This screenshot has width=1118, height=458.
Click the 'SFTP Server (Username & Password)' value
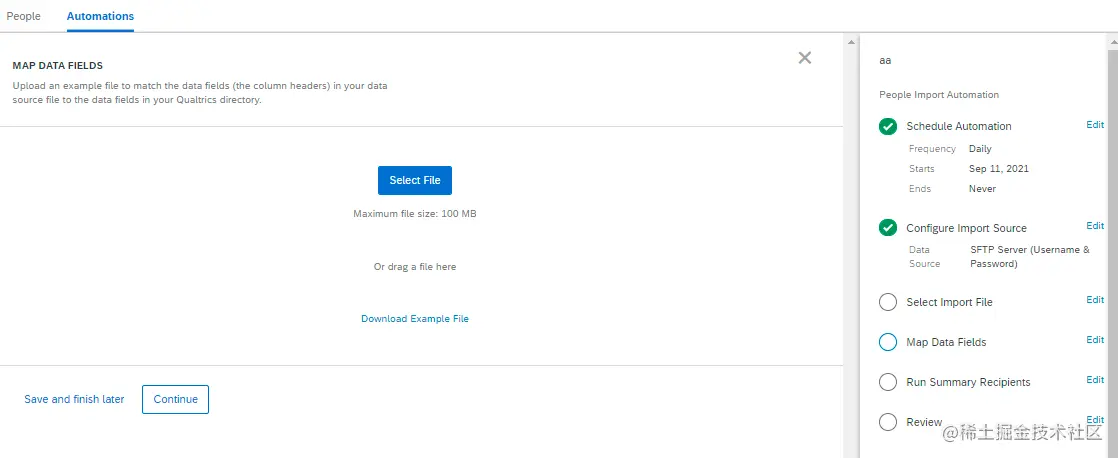click(1030, 257)
